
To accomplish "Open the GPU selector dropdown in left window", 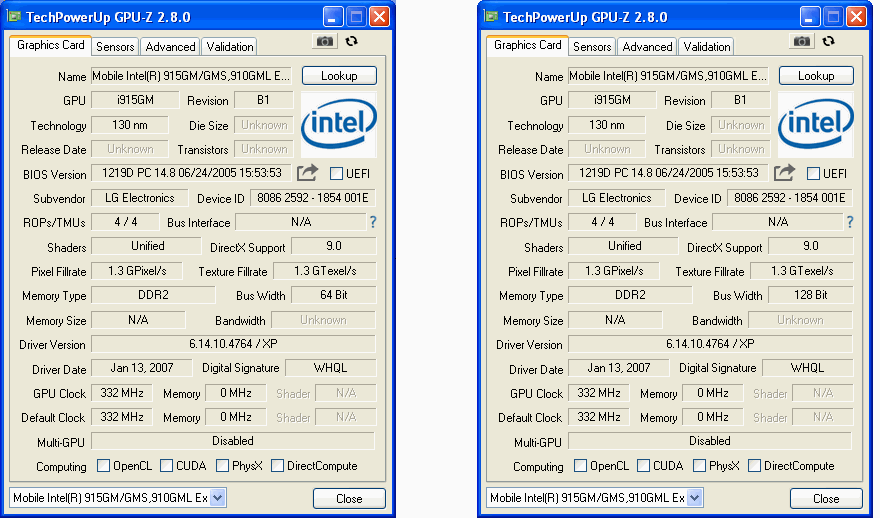I will coord(219,498).
